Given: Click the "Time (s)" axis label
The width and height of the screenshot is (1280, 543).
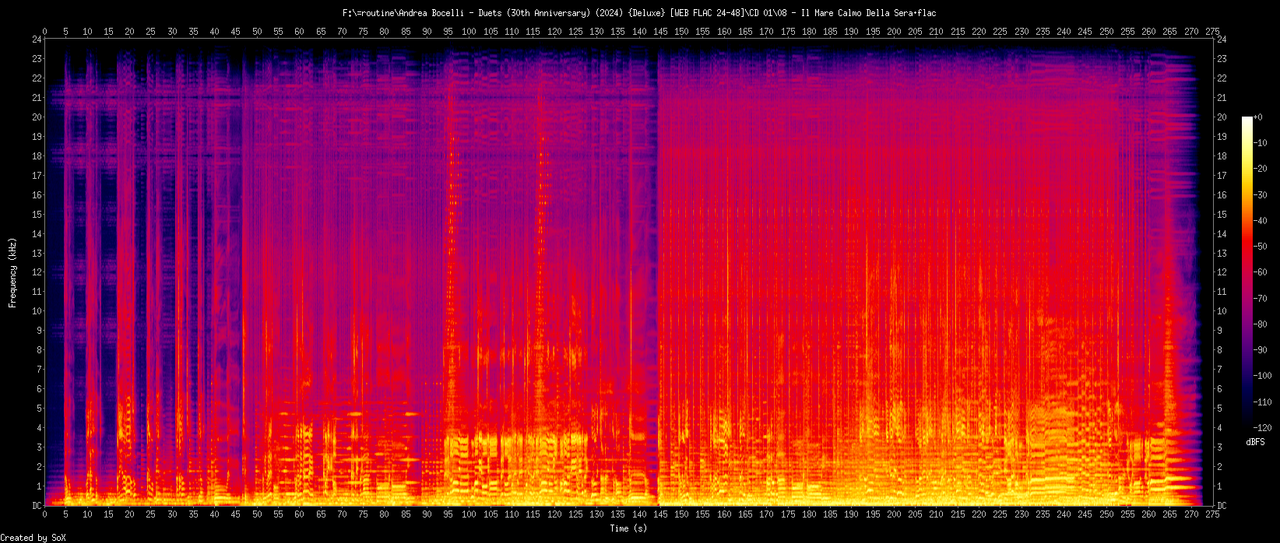Looking at the screenshot, I should [x=628, y=527].
